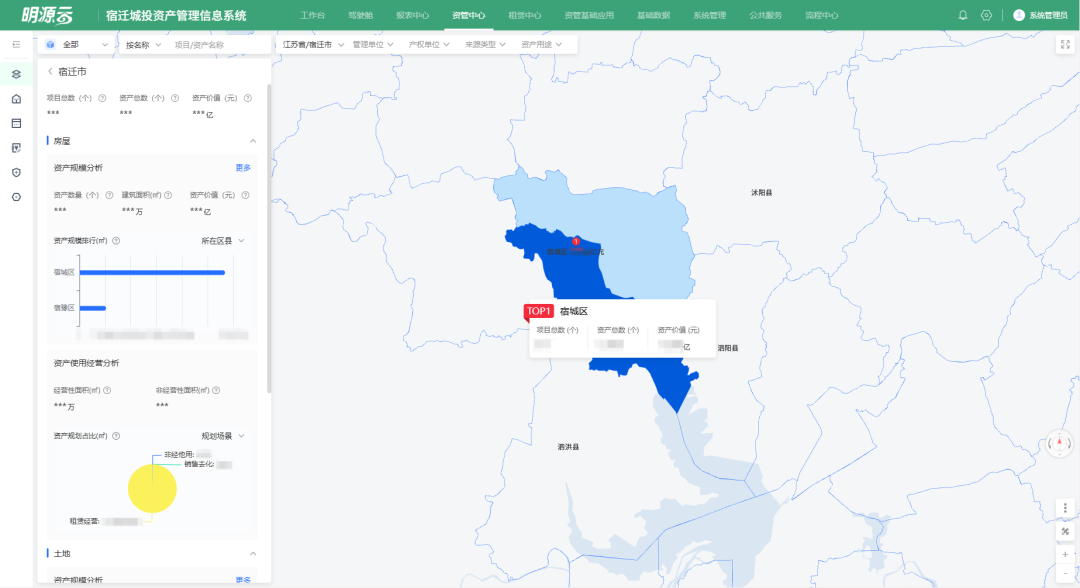Open the 所在区县 ranking dropdown
The image size is (1080, 588).
(223, 241)
